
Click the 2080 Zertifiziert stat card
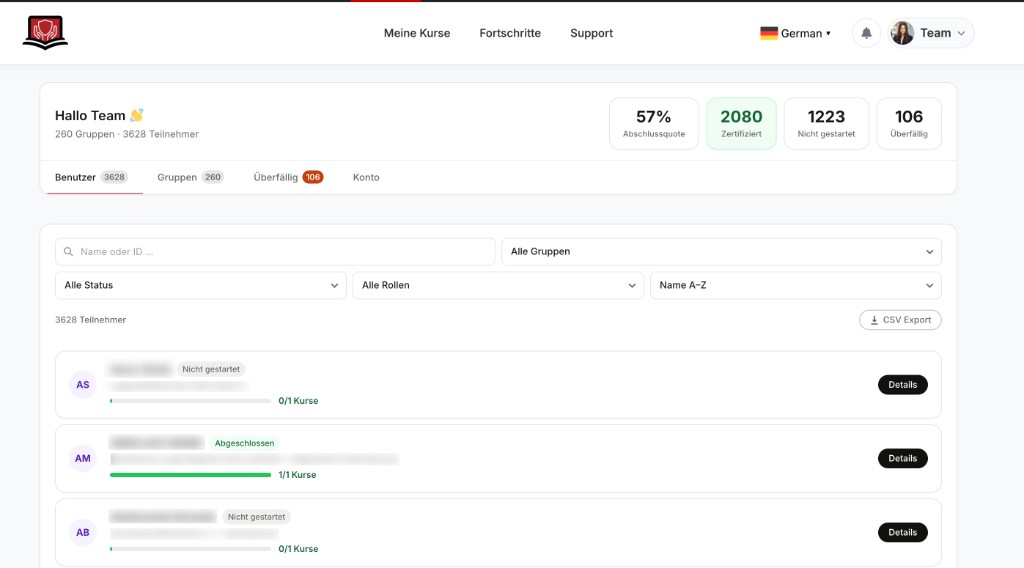coord(741,123)
